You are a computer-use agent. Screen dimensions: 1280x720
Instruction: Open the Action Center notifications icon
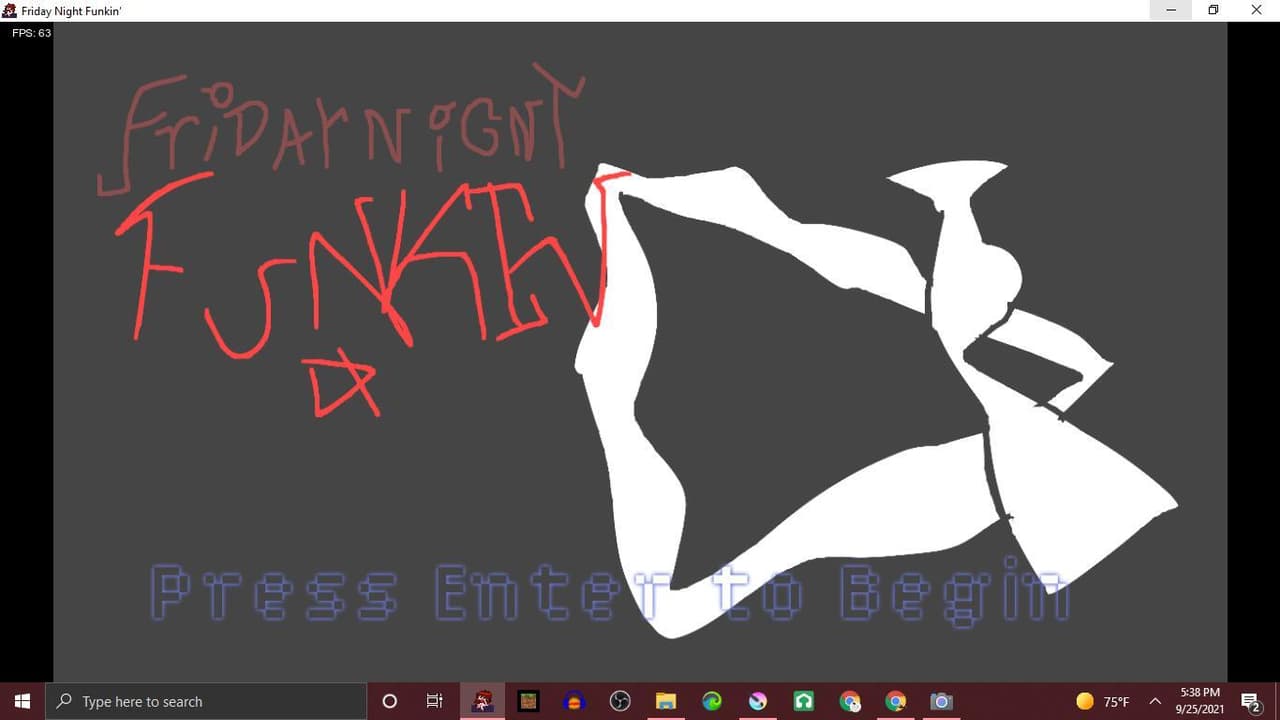click(x=1250, y=701)
